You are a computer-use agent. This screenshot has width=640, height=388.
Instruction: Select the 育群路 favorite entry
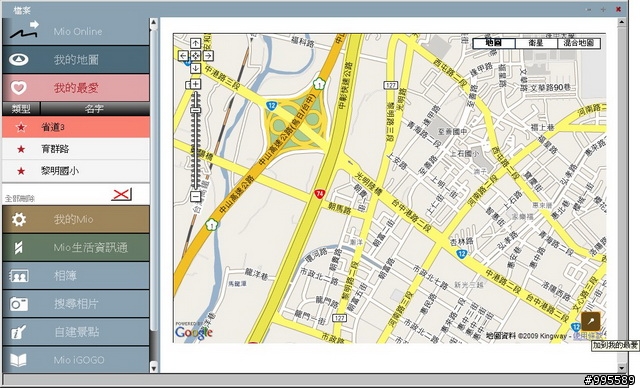point(76,149)
